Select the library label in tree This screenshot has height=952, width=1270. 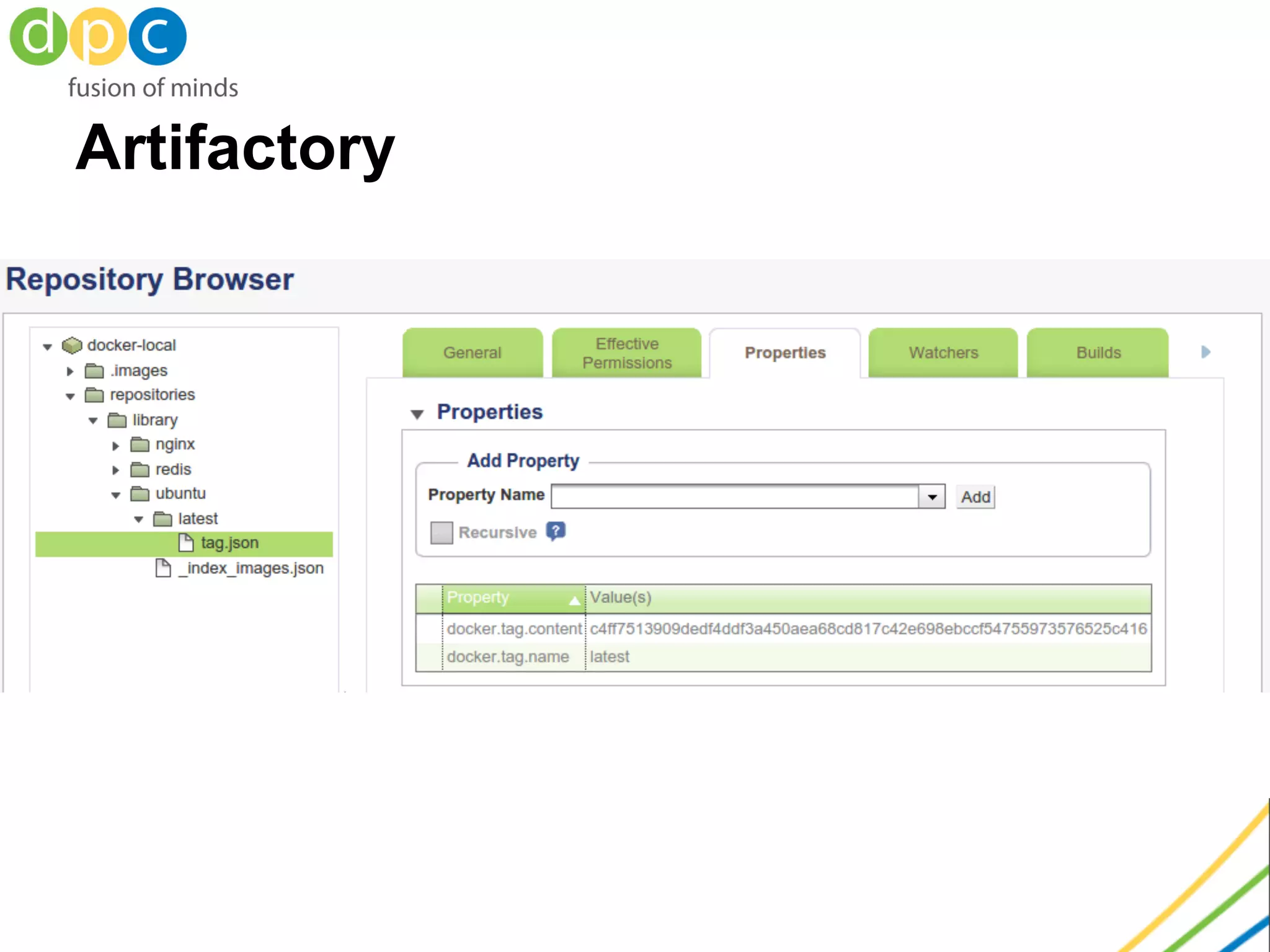pos(155,420)
